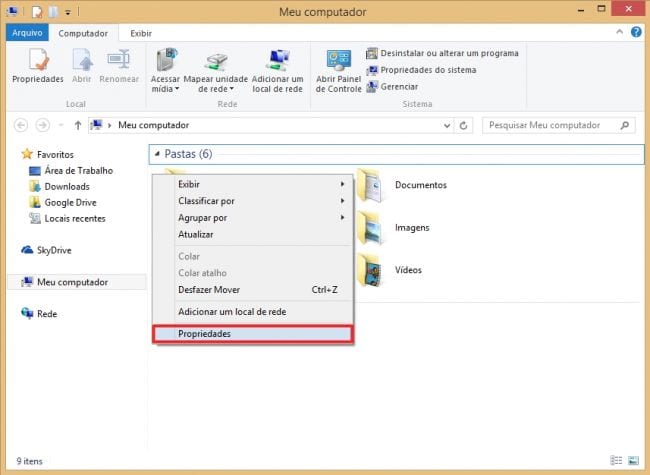Choose Atualizar in the context menu
Image resolution: width=650 pixels, height=475 pixels.
(x=253, y=234)
